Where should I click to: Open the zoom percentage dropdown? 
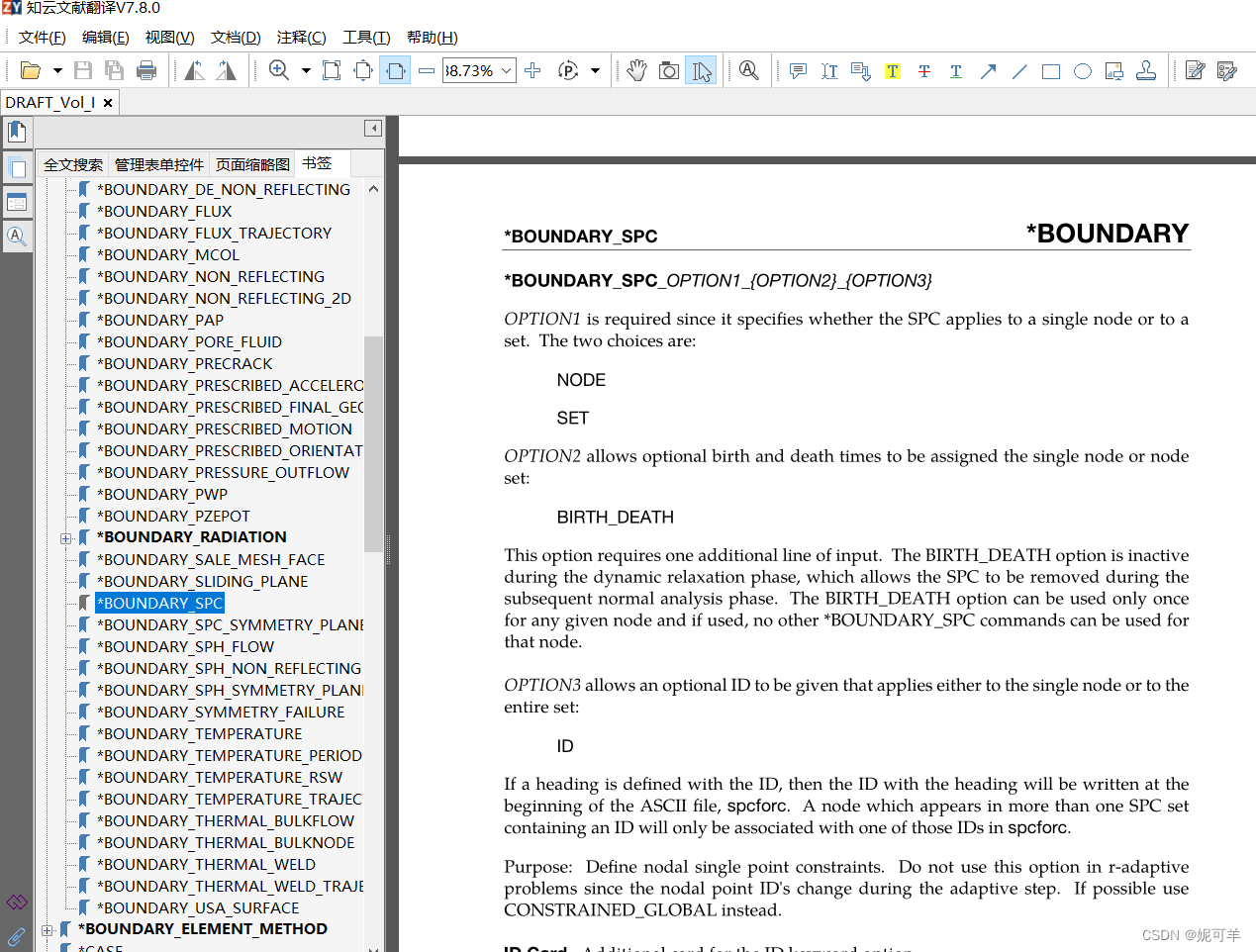pos(506,70)
